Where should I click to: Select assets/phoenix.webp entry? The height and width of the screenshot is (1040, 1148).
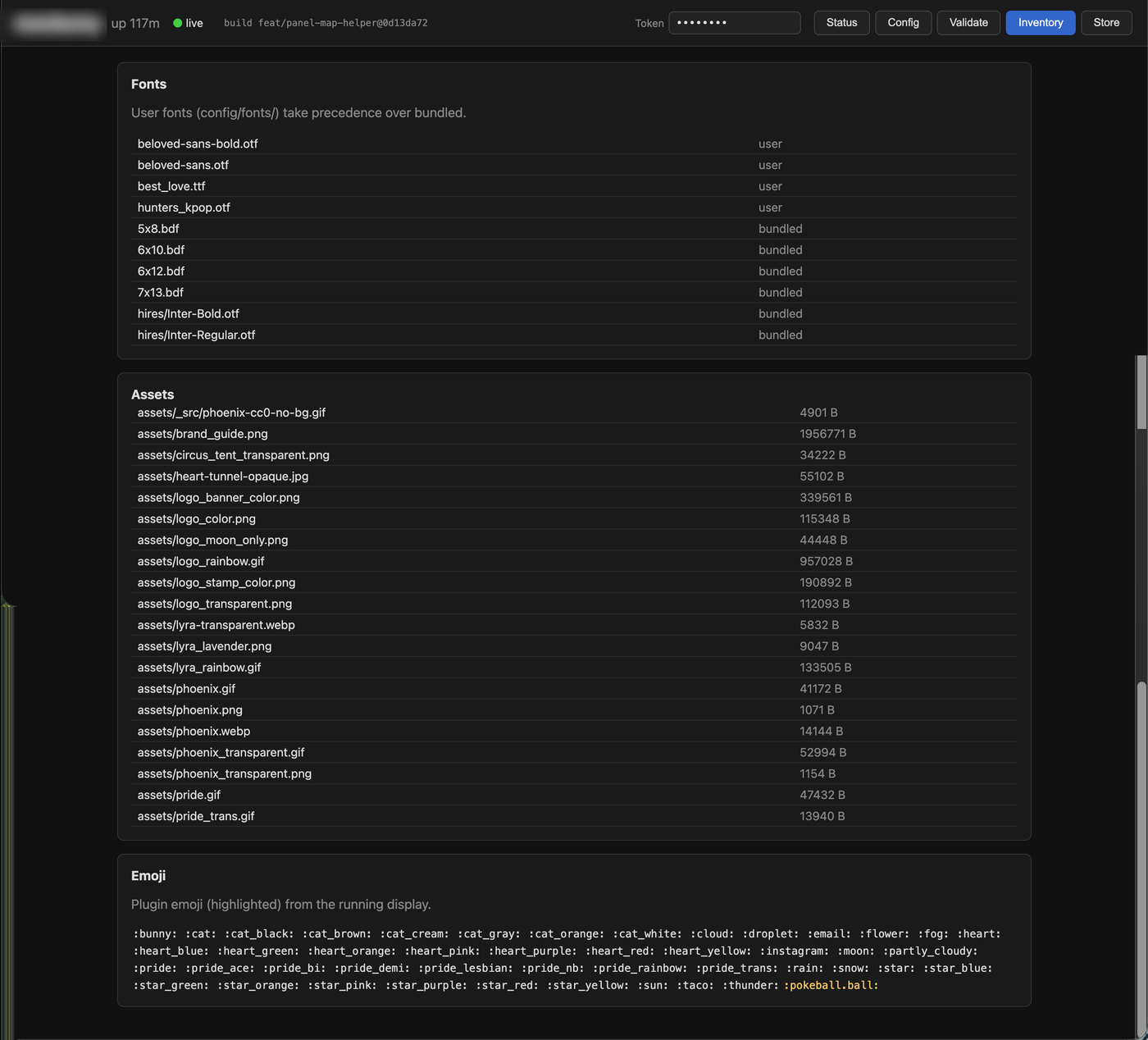tap(574, 732)
